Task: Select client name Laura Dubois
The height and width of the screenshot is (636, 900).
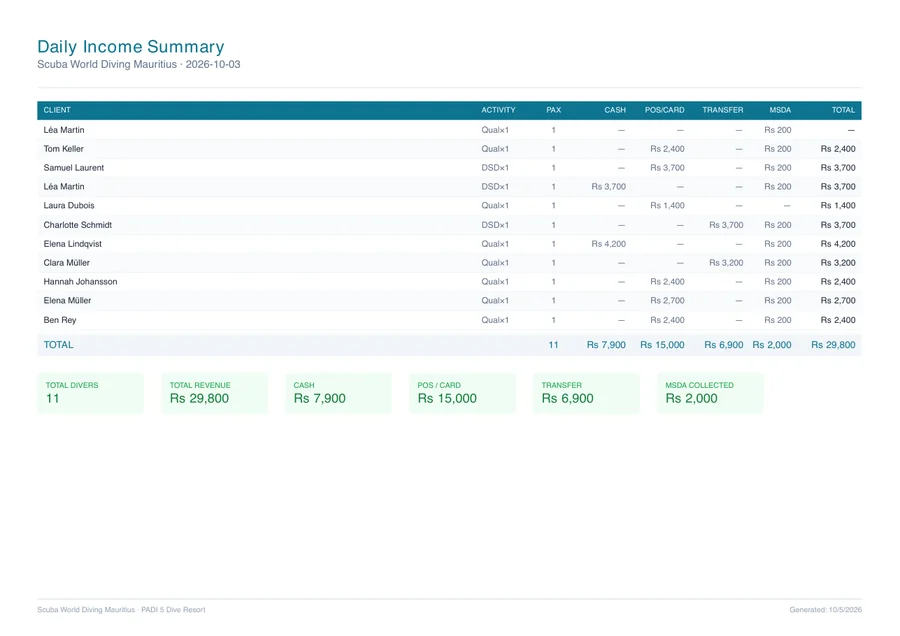Action: [69, 205]
